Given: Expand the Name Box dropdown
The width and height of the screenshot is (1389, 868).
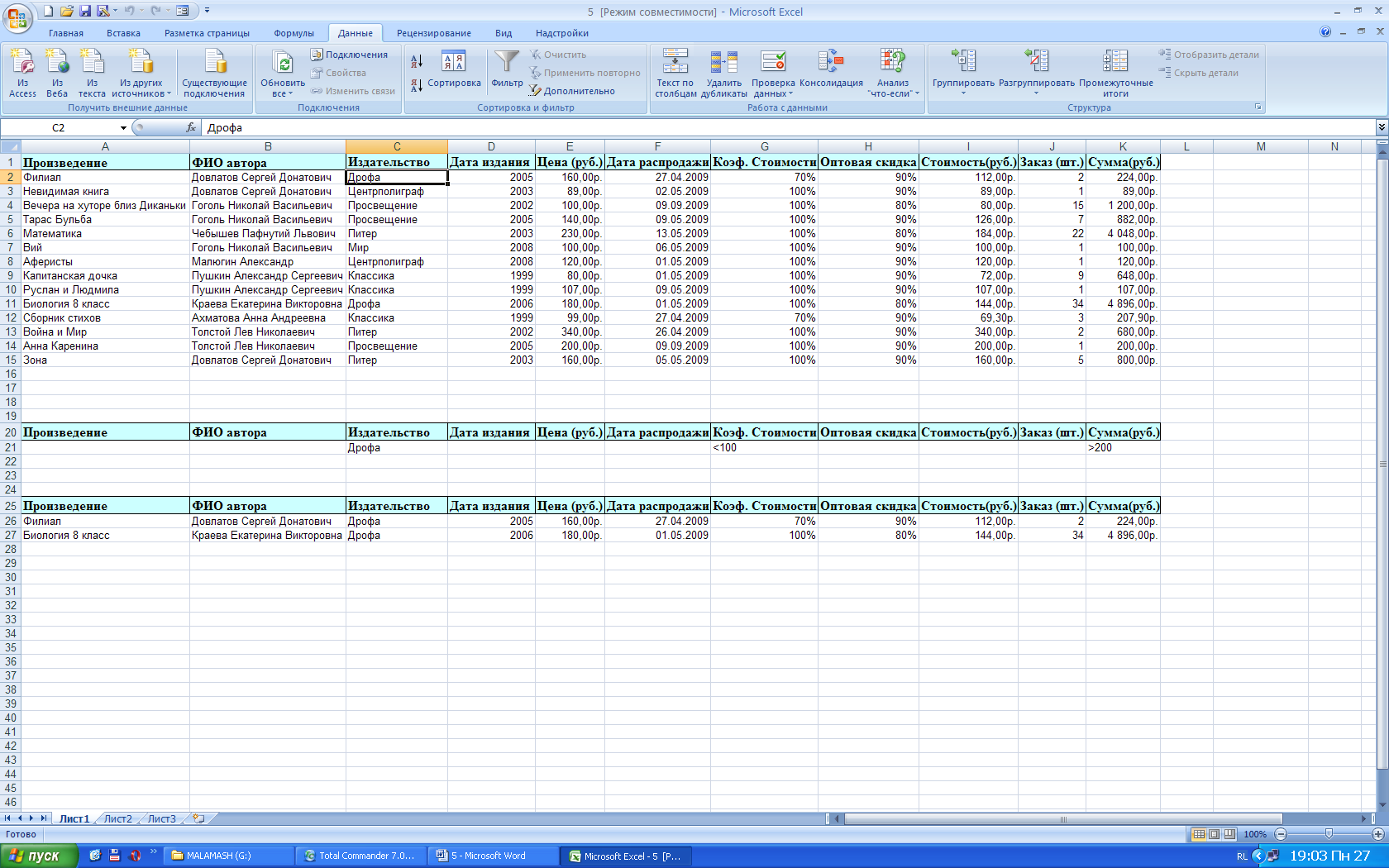Looking at the screenshot, I should tap(123, 128).
